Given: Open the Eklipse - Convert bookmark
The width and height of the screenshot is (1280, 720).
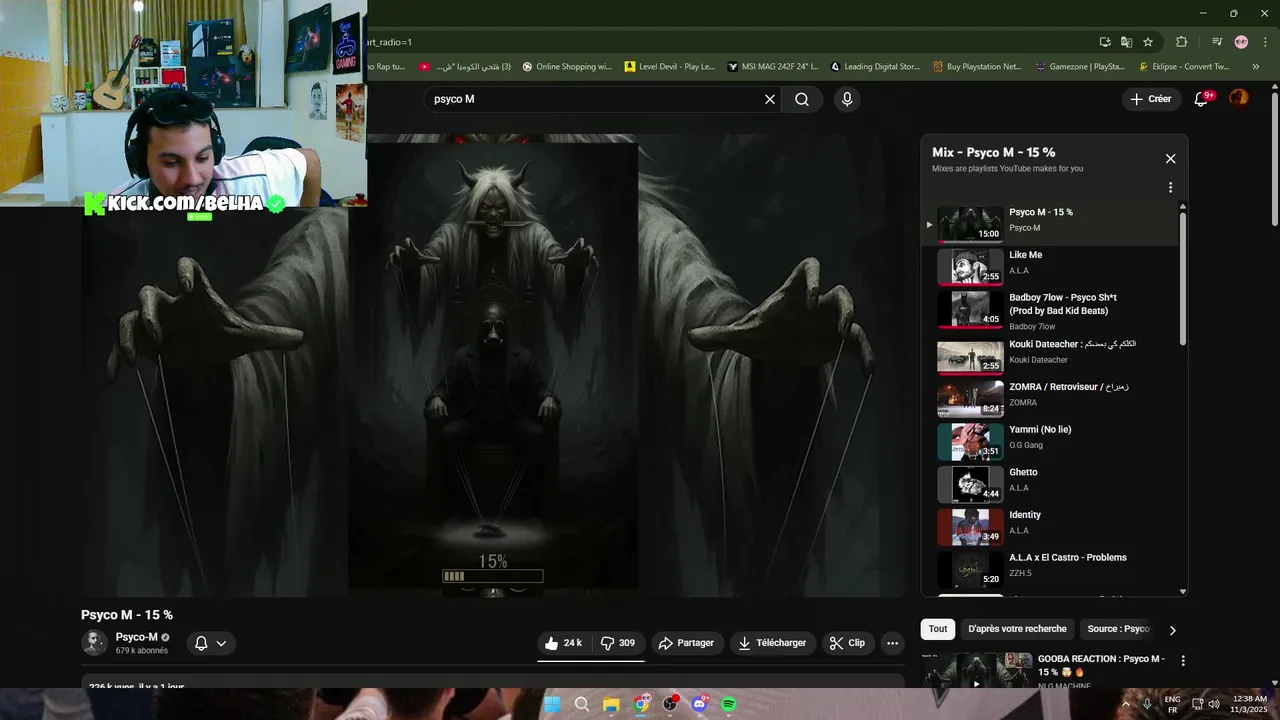Looking at the screenshot, I should point(1184,67).
